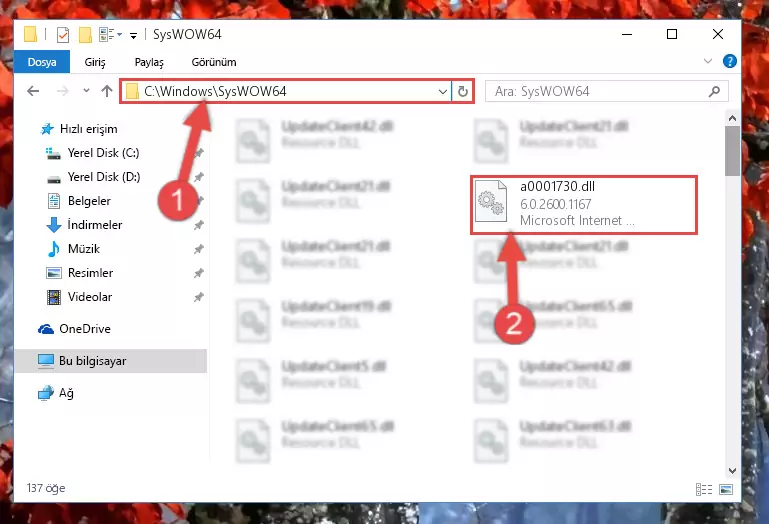Click the 137 öğe status text
This screenshot has width=769, height=524.
tap(46, 488)
